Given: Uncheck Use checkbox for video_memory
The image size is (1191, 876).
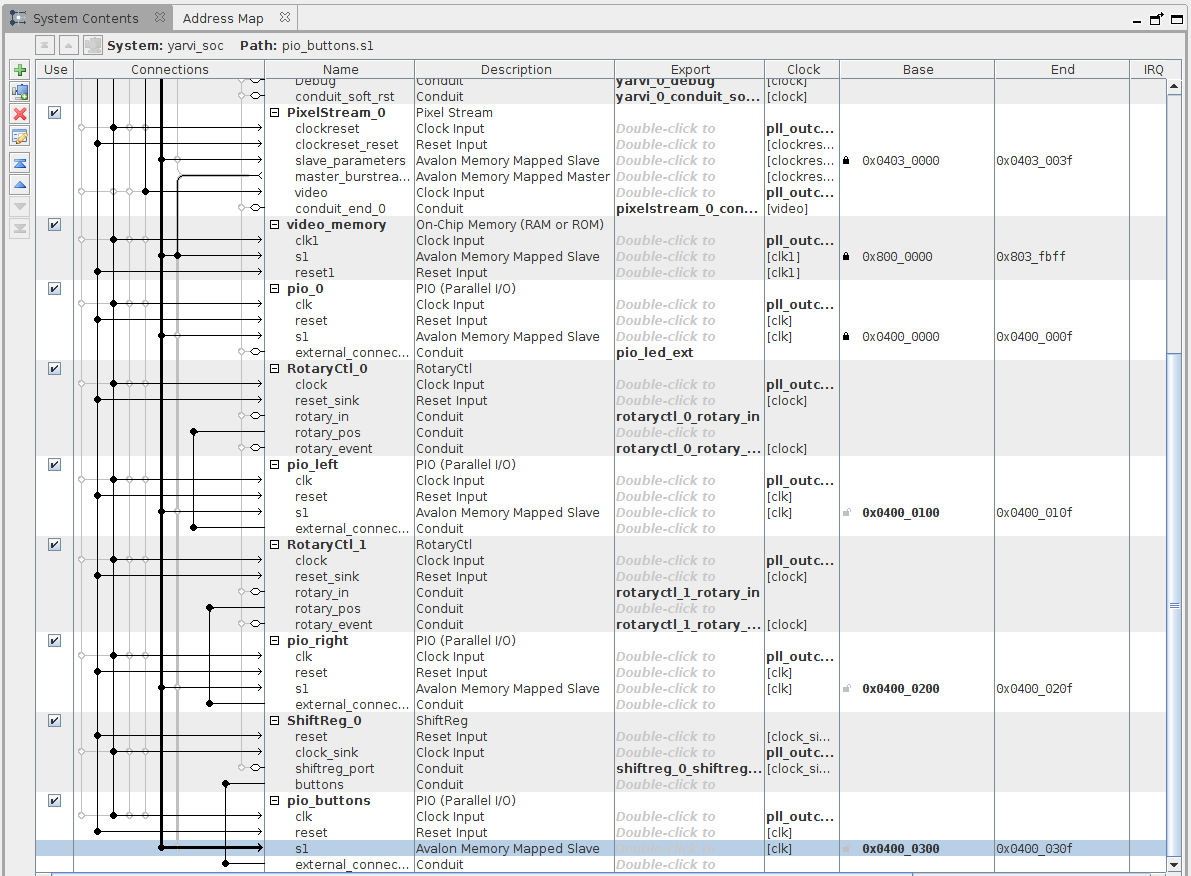Looking at the screenshot, I should 55,224.
